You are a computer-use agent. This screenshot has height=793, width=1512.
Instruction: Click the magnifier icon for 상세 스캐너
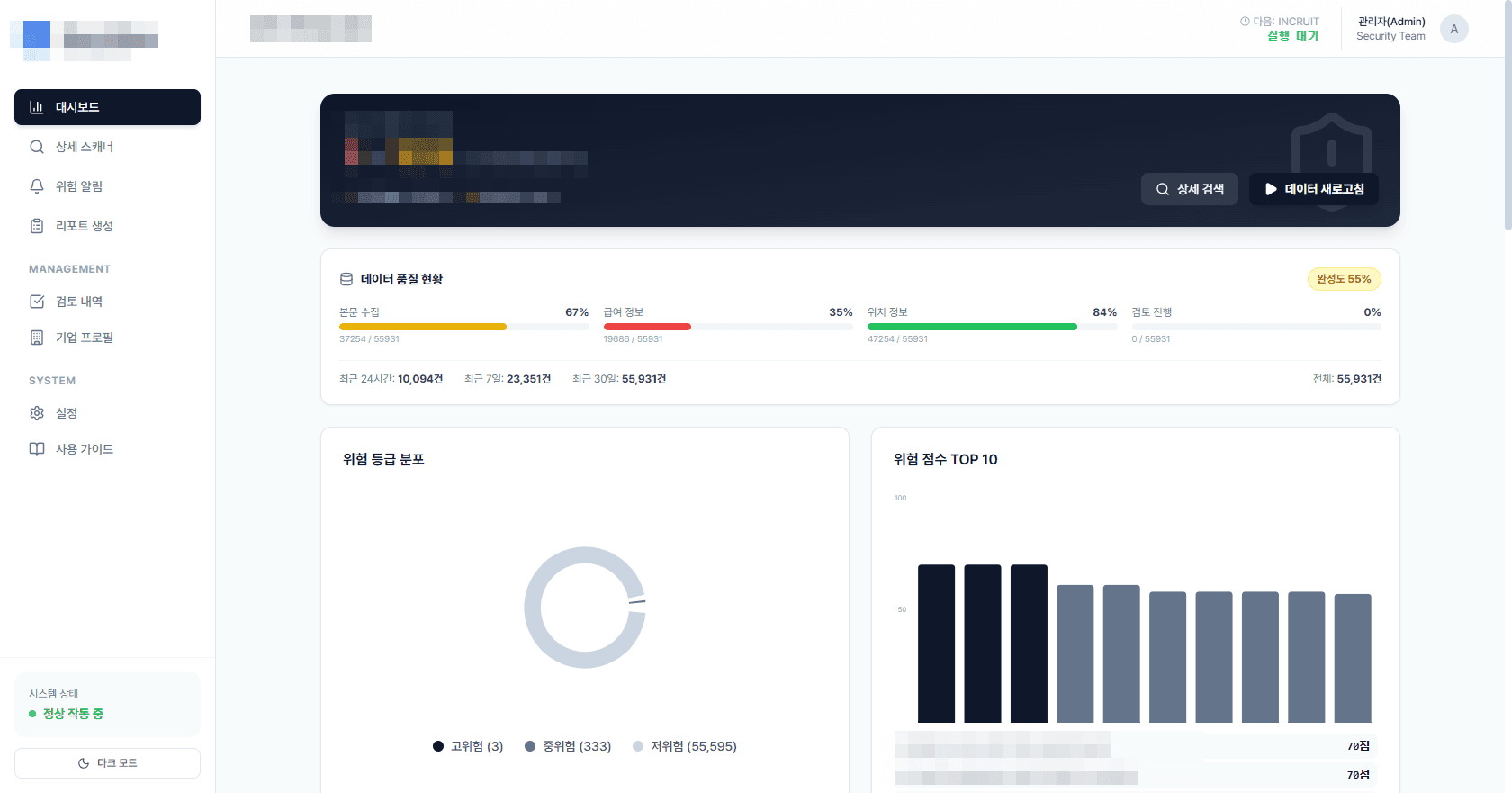click(x=37, y=147)
